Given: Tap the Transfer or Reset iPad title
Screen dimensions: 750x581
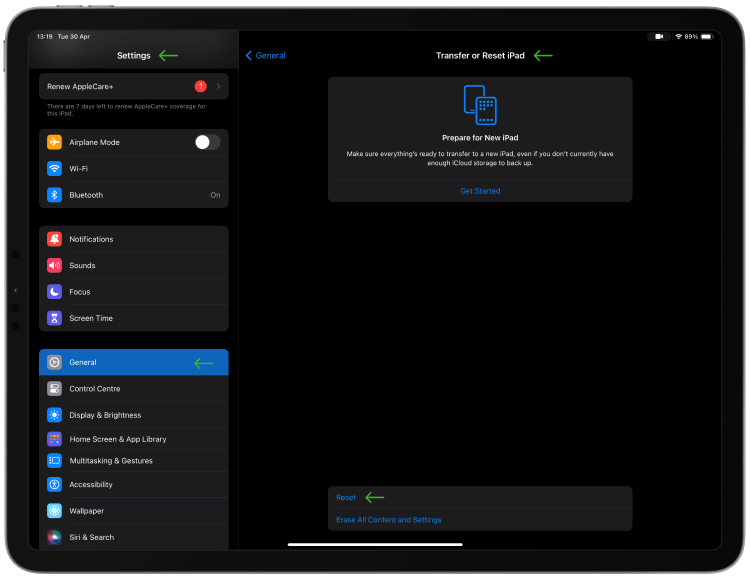Looking at the screenshot, I should coord(480,55).
